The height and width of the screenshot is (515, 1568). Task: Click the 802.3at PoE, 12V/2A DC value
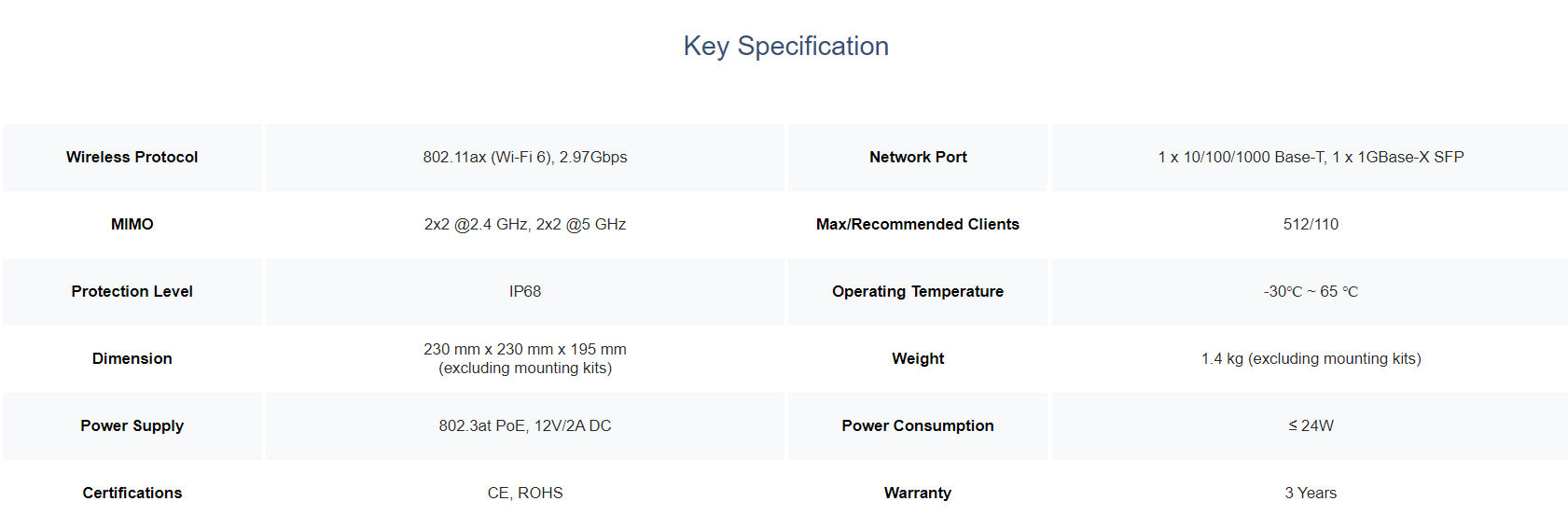point(525,425)
